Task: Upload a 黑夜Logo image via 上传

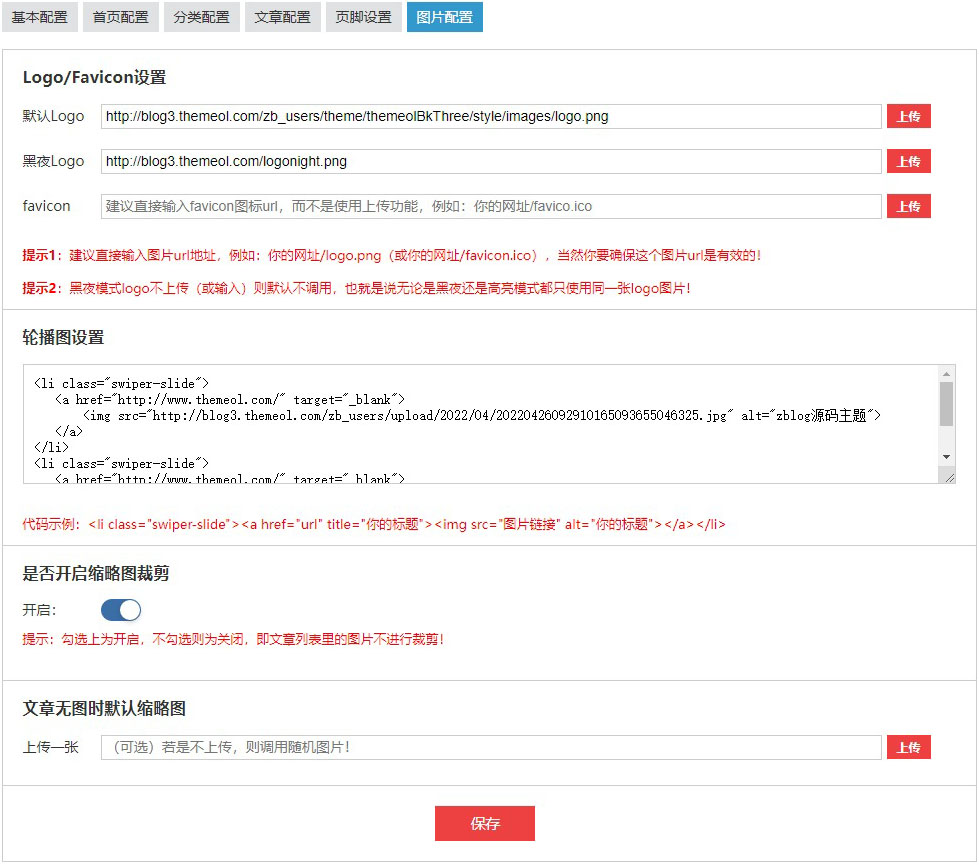Action: coord(908,161)
